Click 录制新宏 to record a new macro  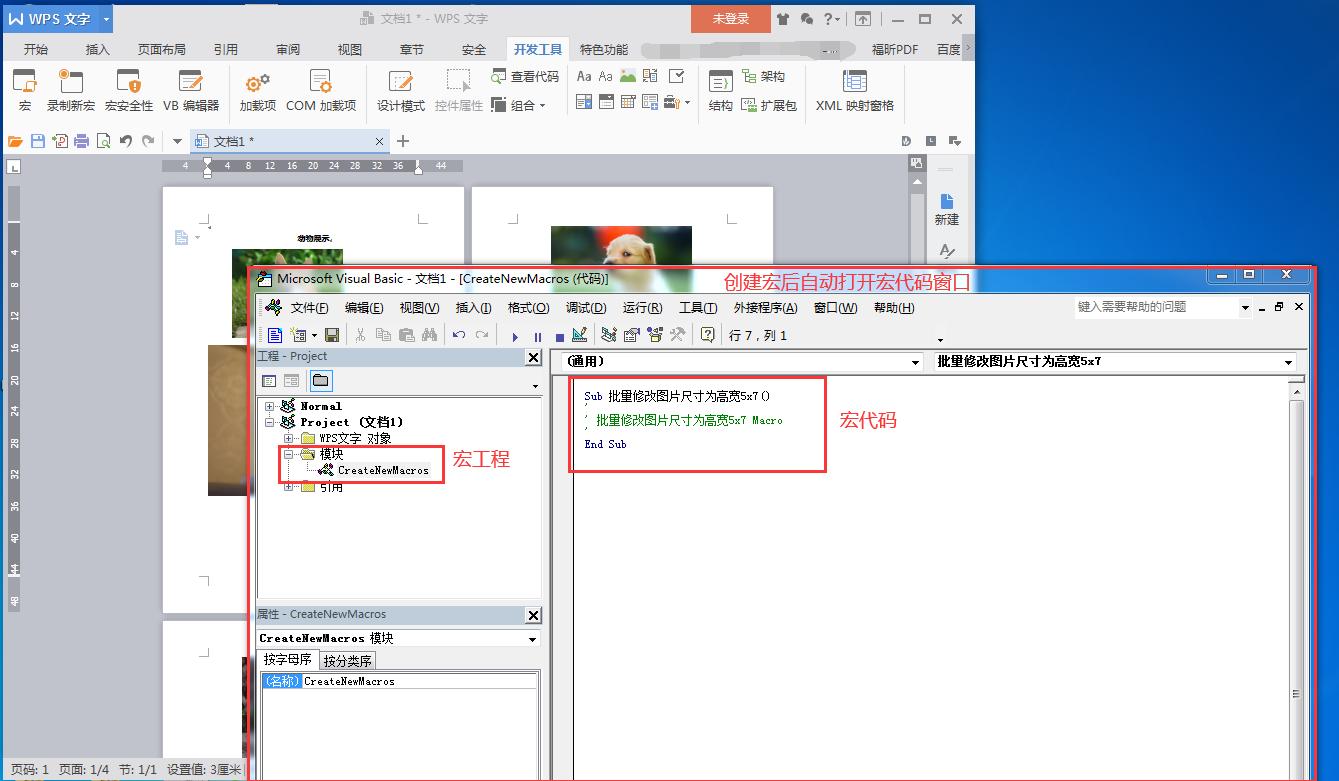[x=71, y=90]
